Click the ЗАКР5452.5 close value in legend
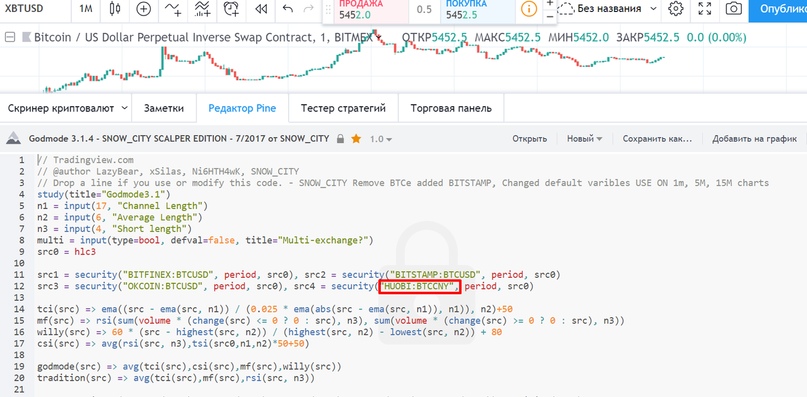This screenshot has width=807, height=397. [647, 38]
